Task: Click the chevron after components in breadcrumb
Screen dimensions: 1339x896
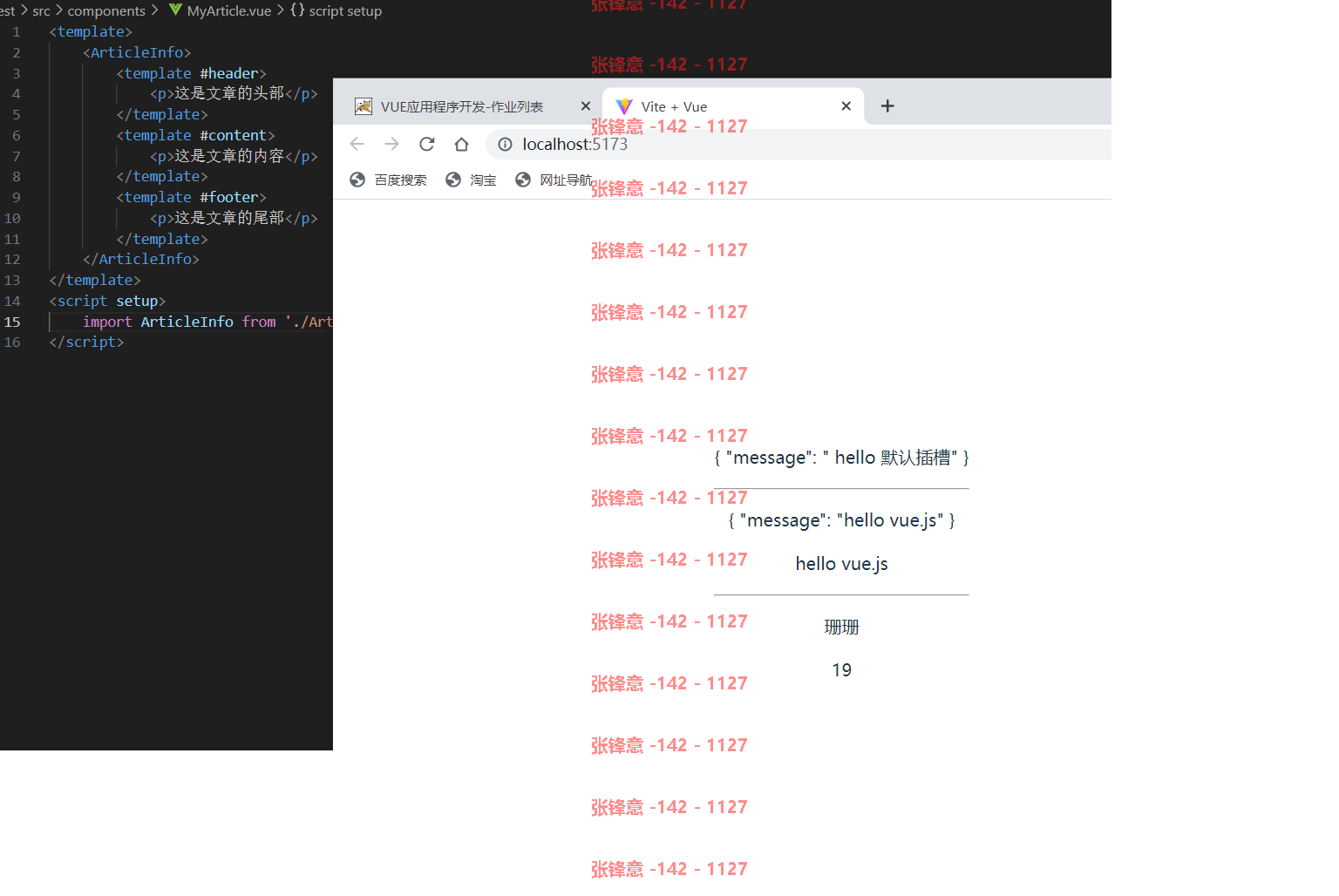Action: 155,10
